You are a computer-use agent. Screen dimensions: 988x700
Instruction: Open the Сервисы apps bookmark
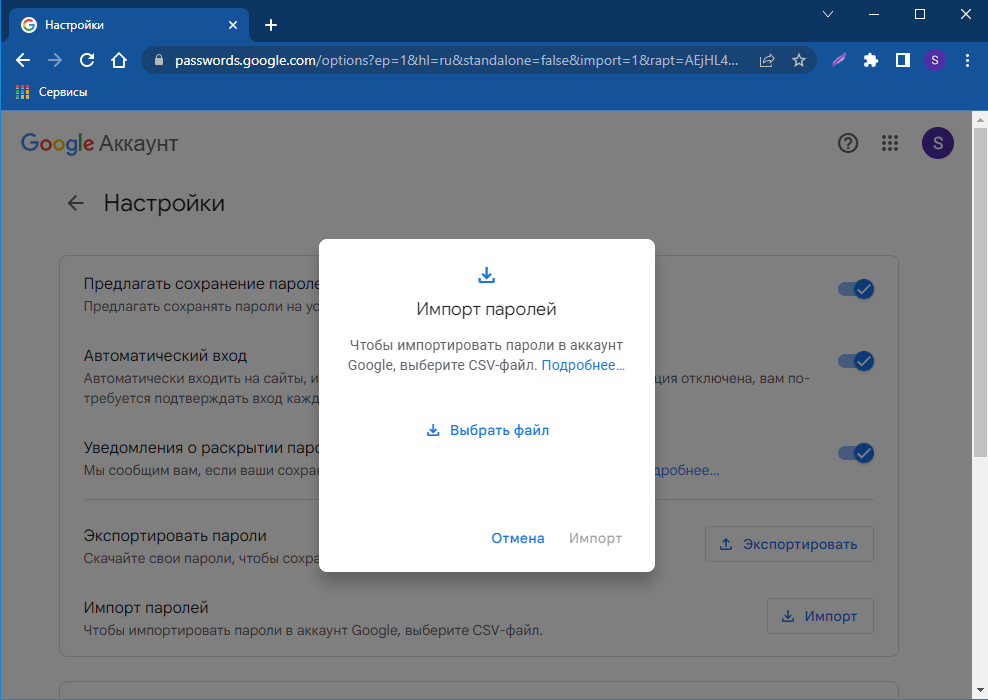pyautogui.click(x=51, y=92)
